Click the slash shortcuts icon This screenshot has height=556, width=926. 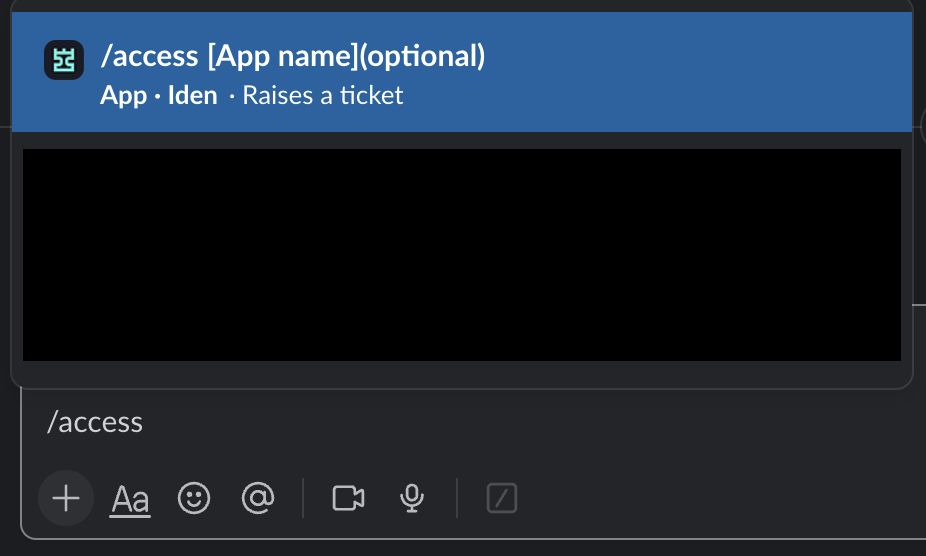(502, 498)
